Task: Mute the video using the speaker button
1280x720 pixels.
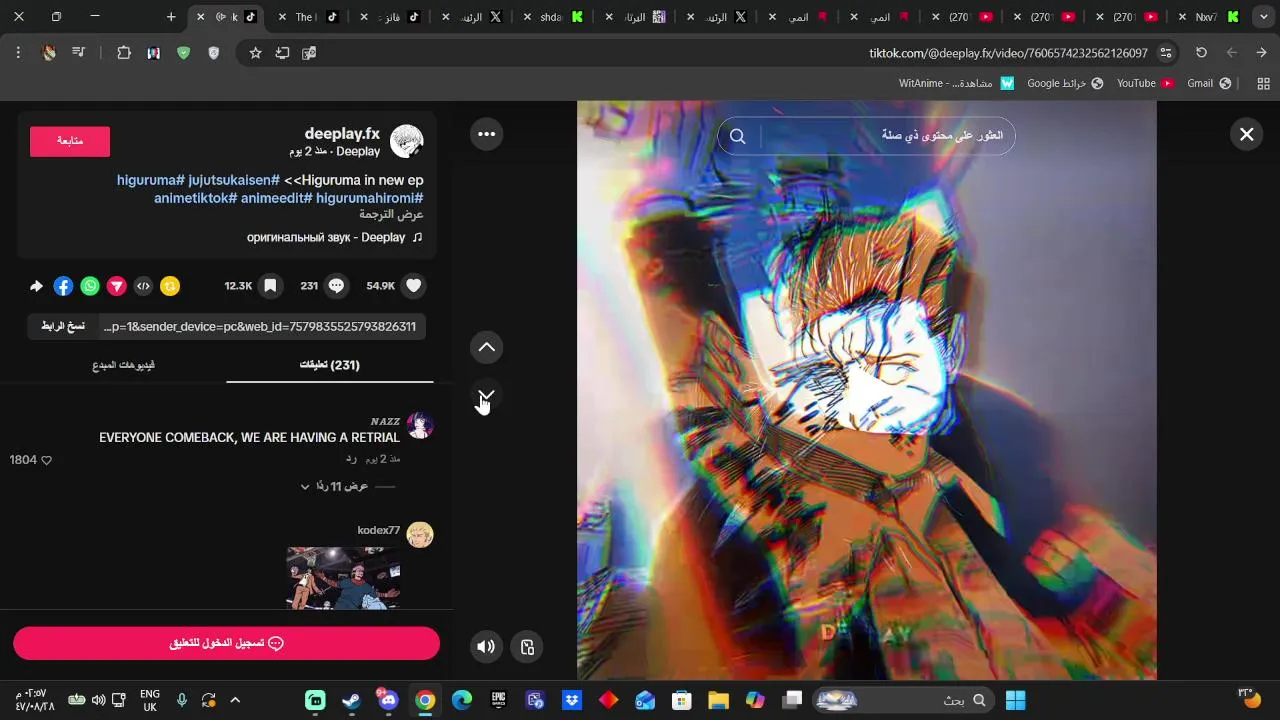Action: click(486, 646)
